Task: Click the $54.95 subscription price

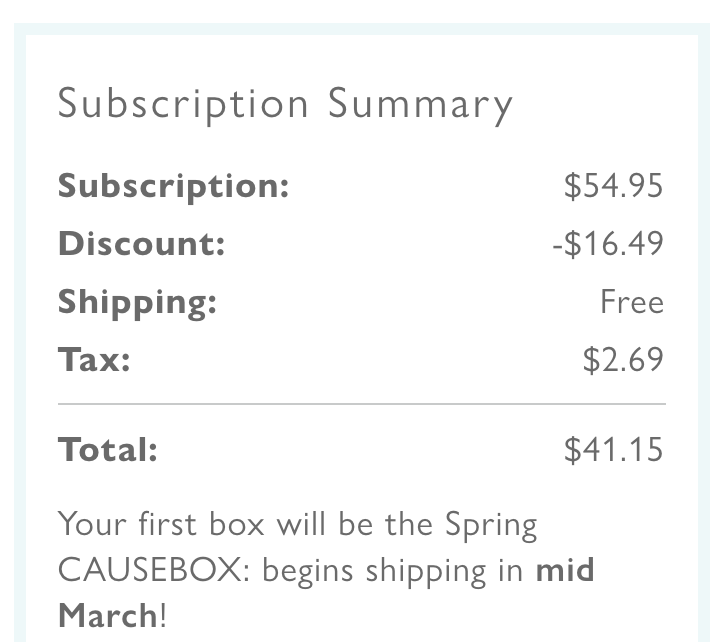Action: 614,186
